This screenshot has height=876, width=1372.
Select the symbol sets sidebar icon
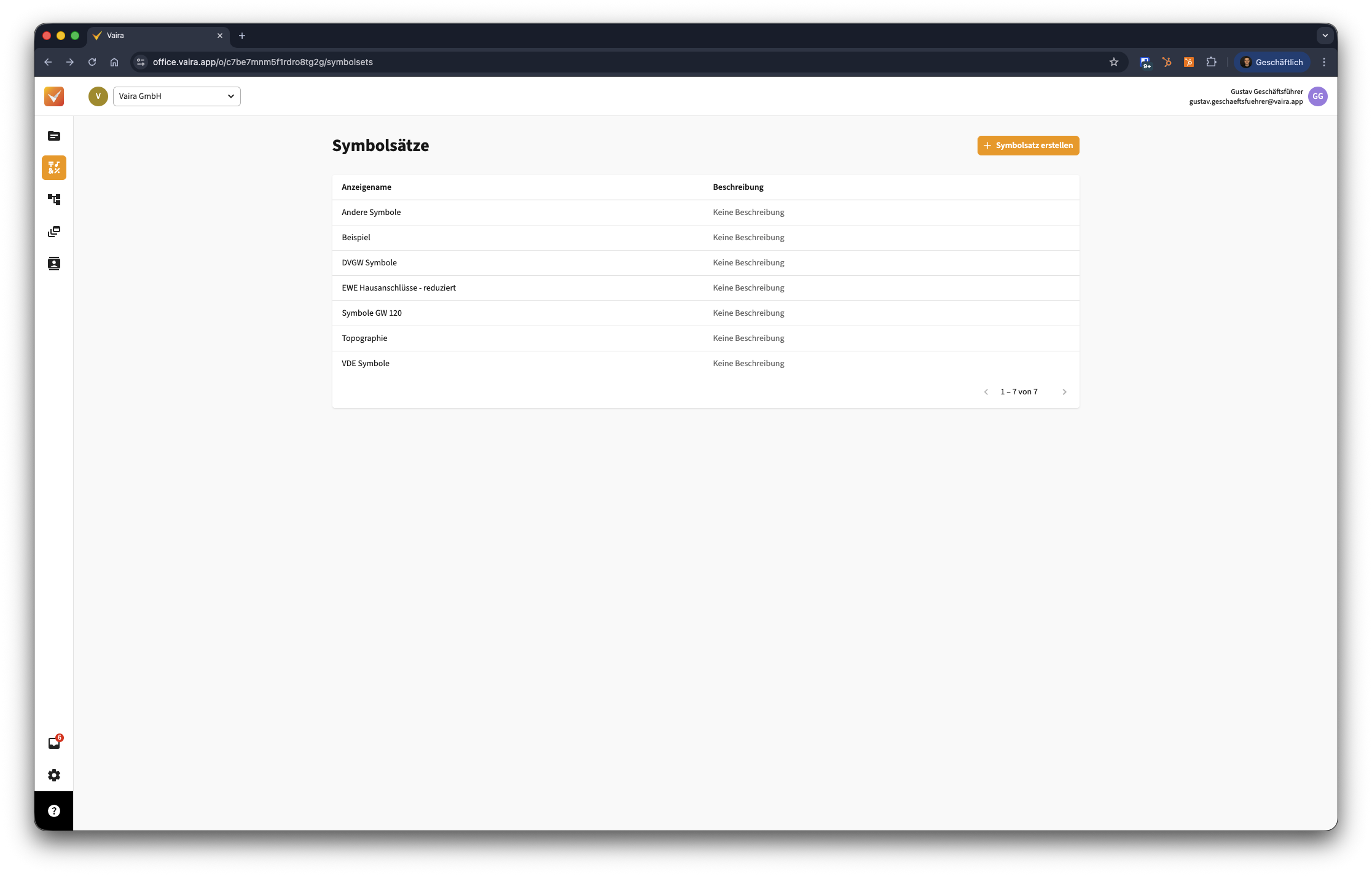[x=54, y=168]
